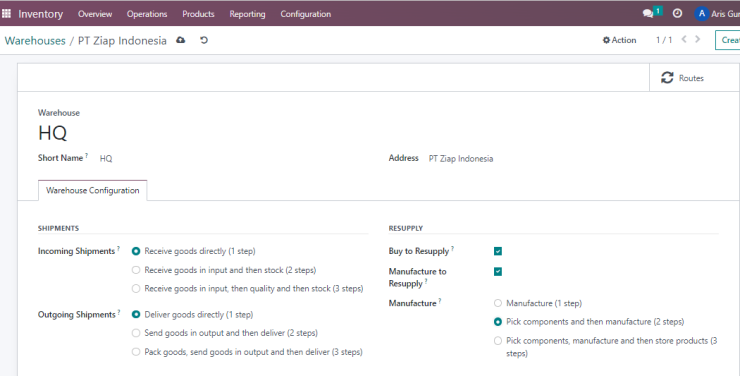Open the Action gear menu
Screen dimensions: 740x376
[619, 40]
